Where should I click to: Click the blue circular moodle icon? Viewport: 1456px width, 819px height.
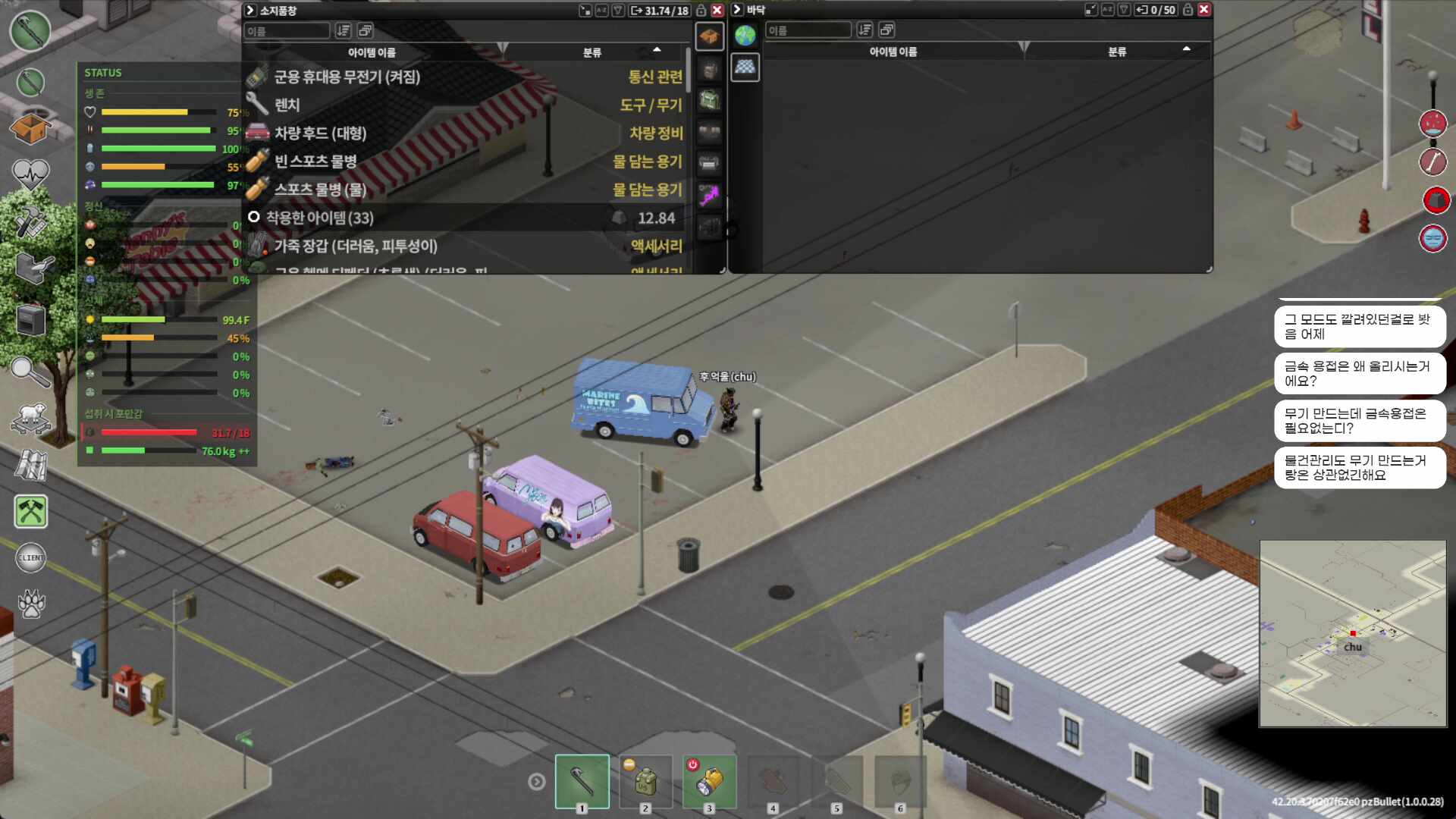point(1433,238)
